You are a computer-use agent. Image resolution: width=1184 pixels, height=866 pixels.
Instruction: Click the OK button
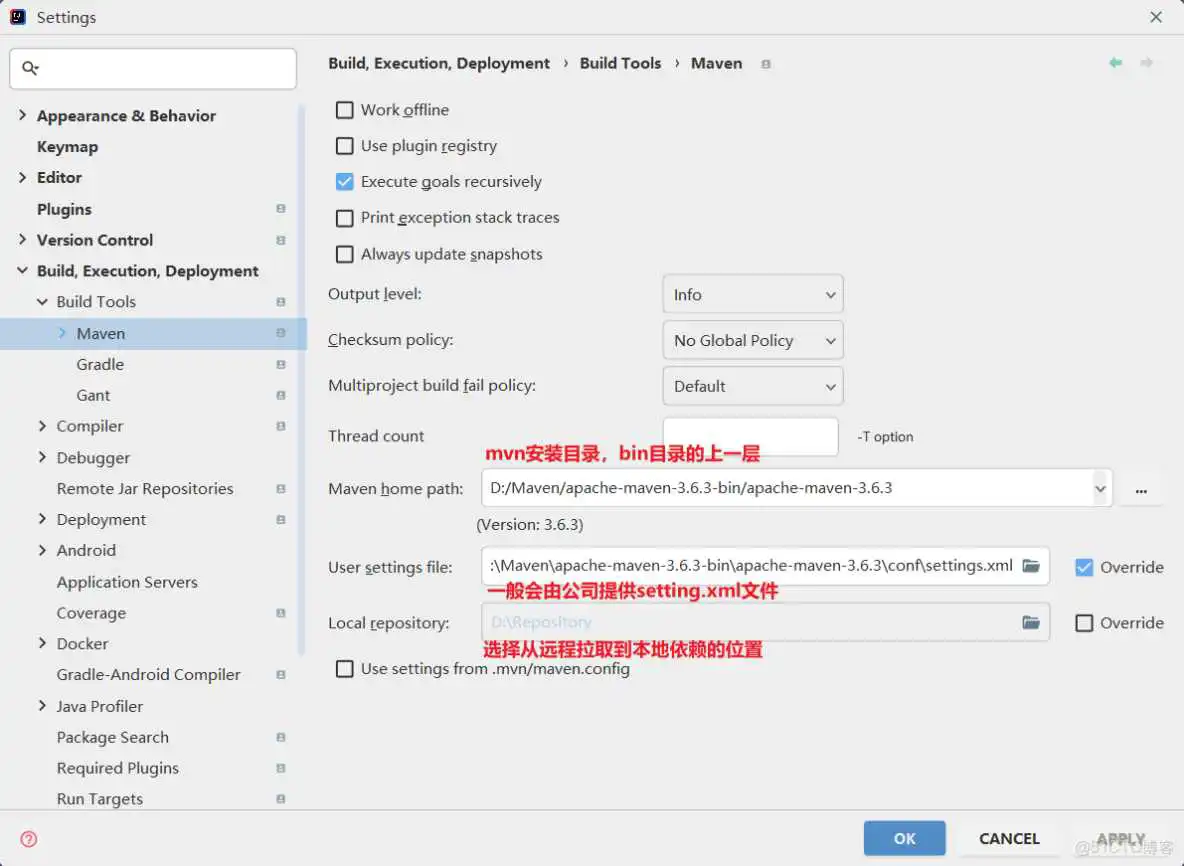click(904, 838)
